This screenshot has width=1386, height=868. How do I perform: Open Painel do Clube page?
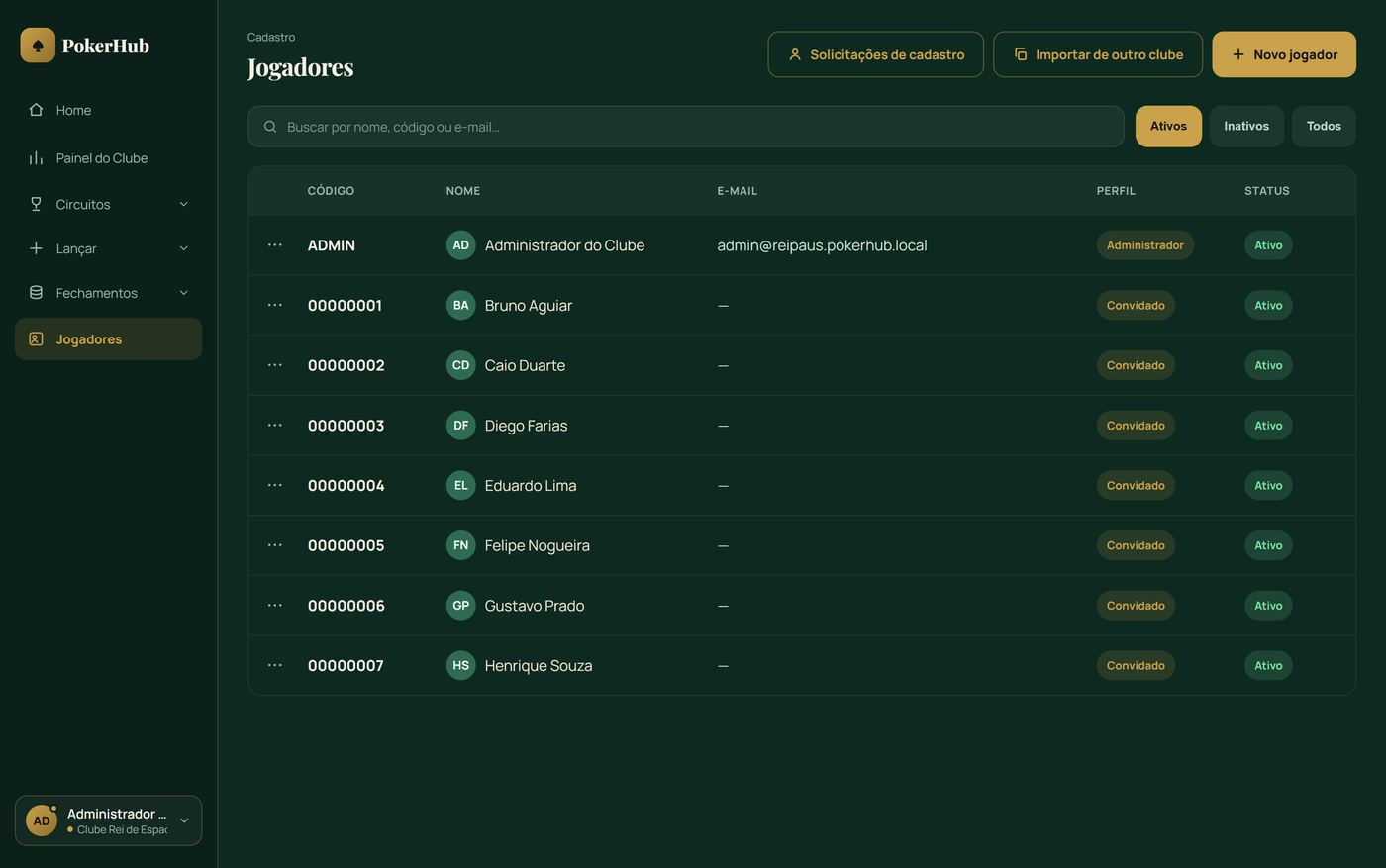pos(109,158)
